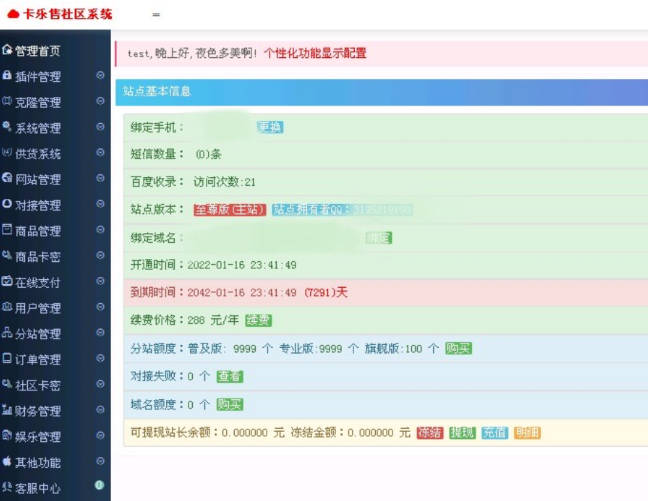Expand the 系统管理 submenu arrow

(100, 126)
